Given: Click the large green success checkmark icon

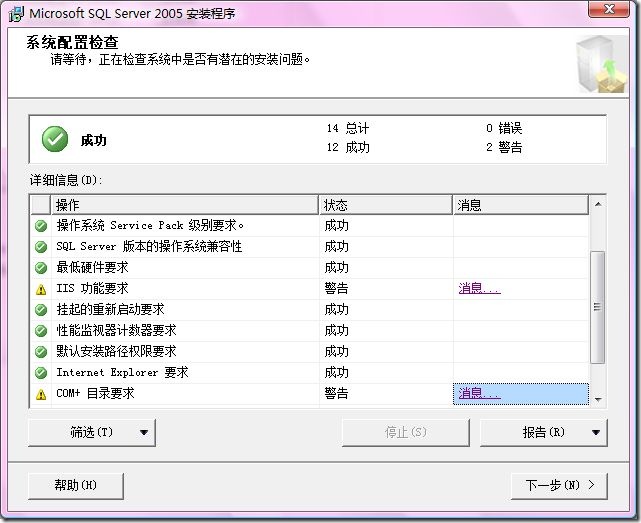Looking at the screenshot, I should tap(55, 139).
